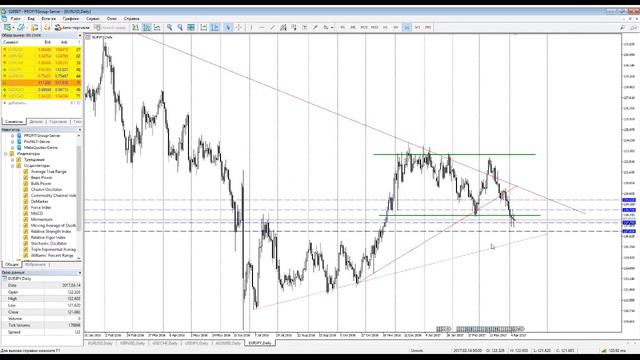Switch to H4 timeframe

click(x=396, y=27)
